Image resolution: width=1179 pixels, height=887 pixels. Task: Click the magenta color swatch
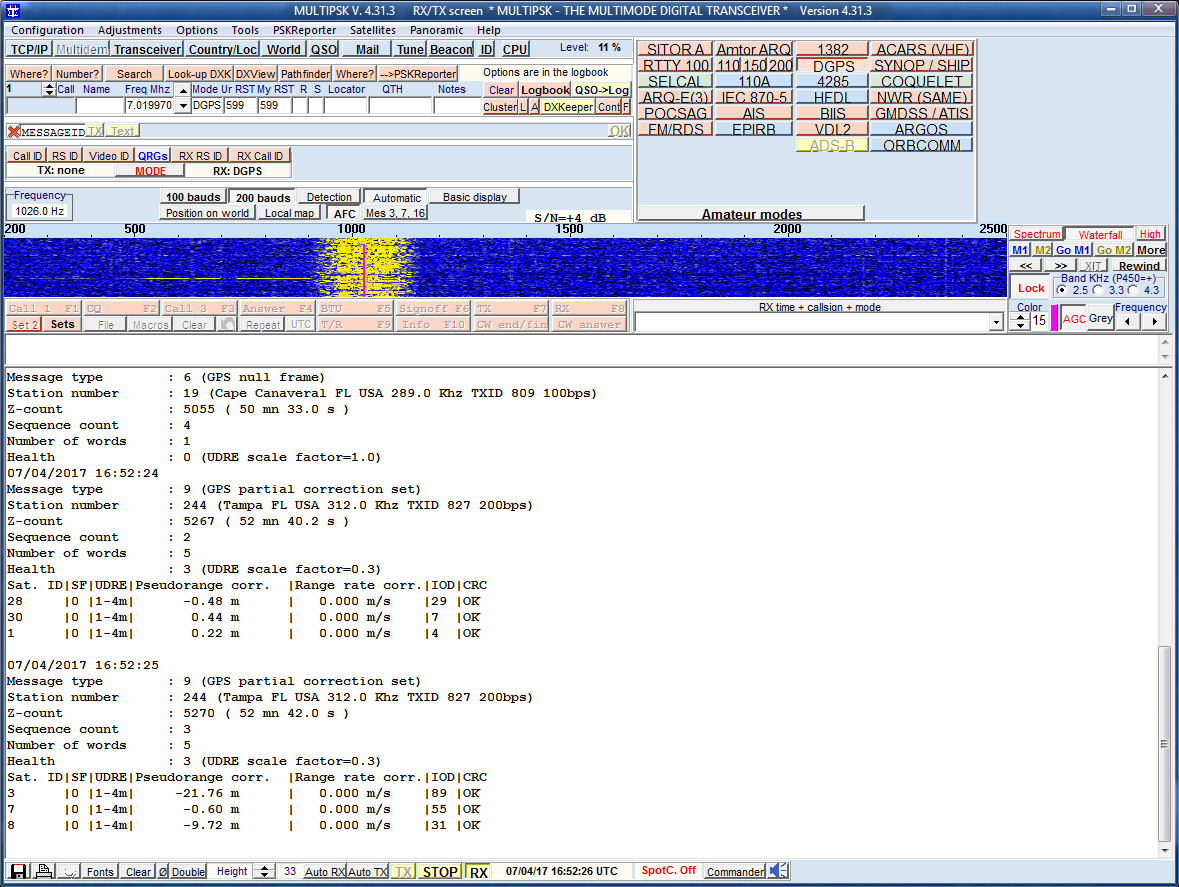tap(1054, 319)
